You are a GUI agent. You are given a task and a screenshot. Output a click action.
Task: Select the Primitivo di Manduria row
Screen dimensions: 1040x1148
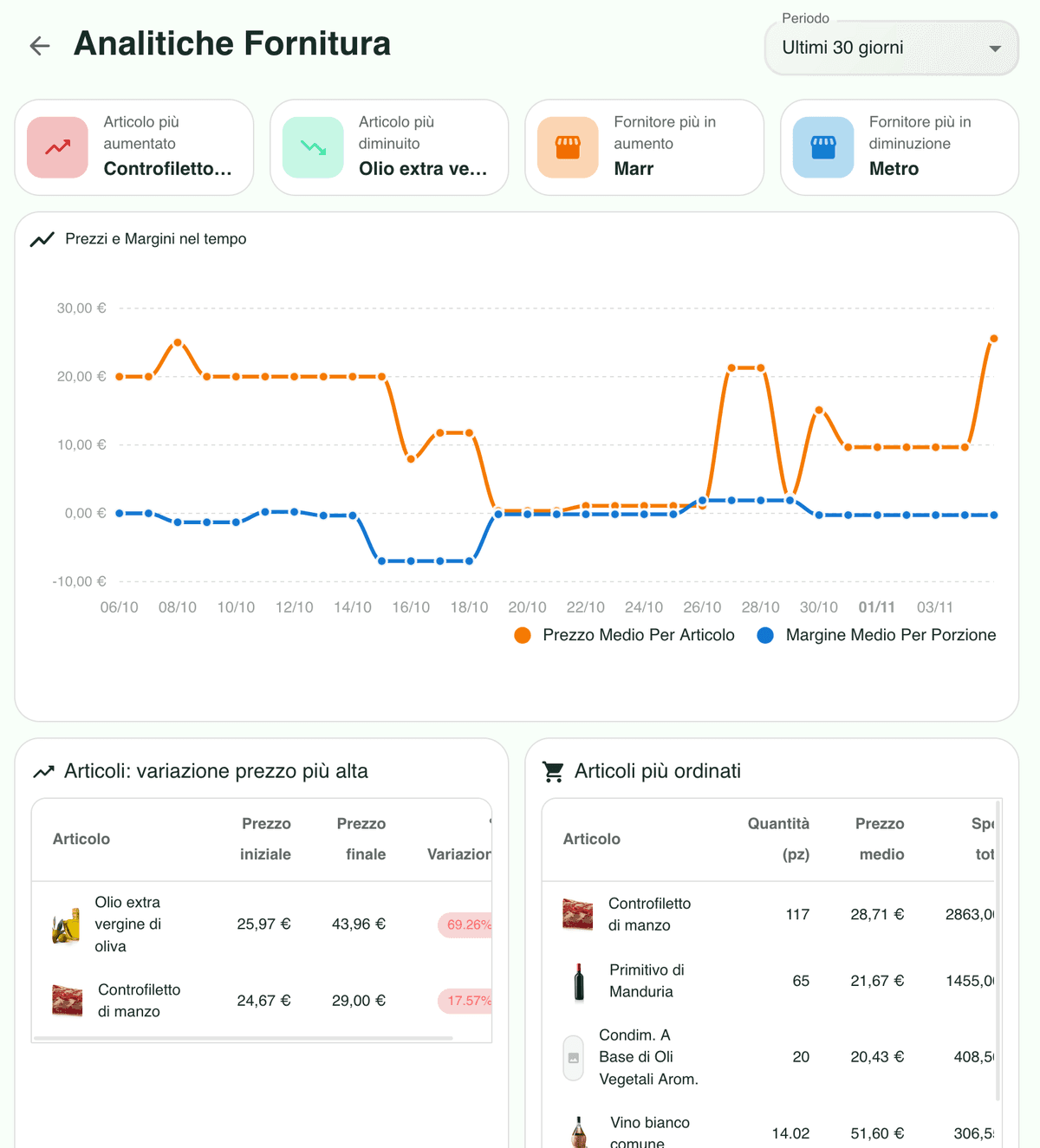point(640,981)
